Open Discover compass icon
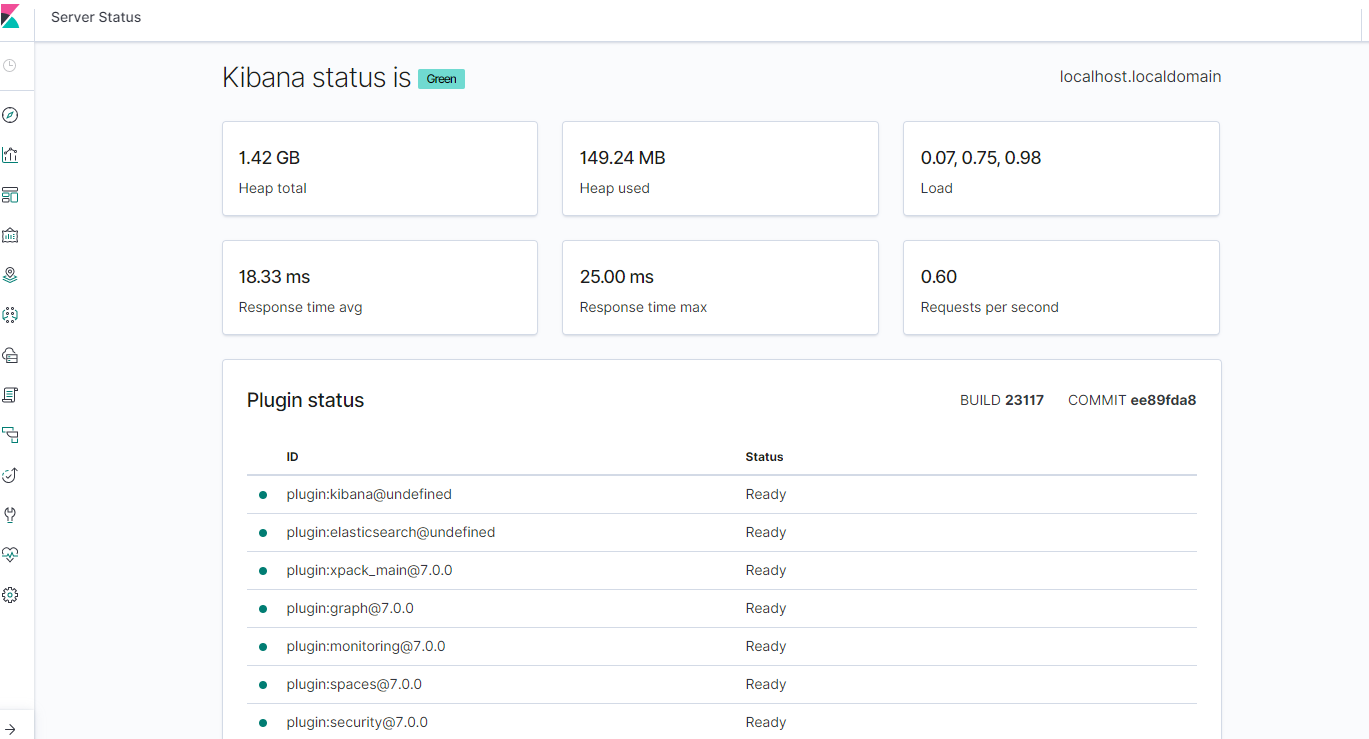This screenshot has width=1369, height=739. [x=10, y=115]
